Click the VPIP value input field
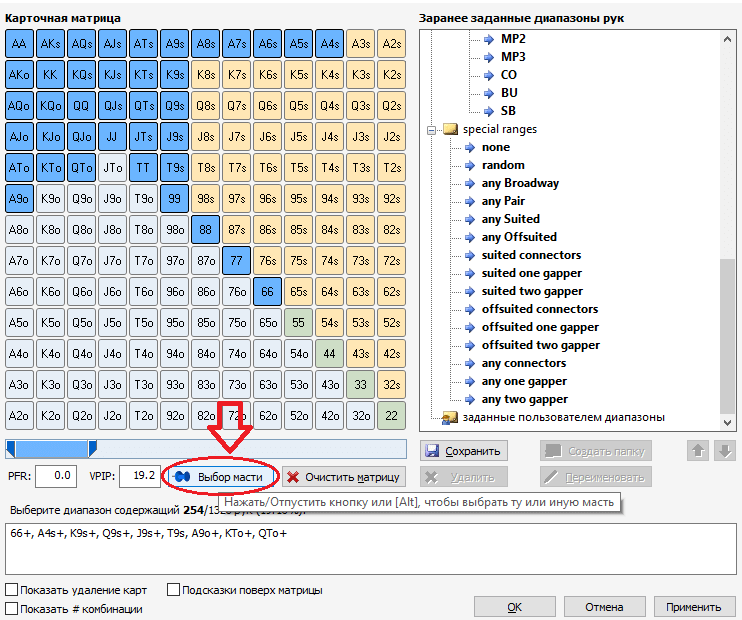The width and height of the screenshot is (742, 620). click(139, 476)
